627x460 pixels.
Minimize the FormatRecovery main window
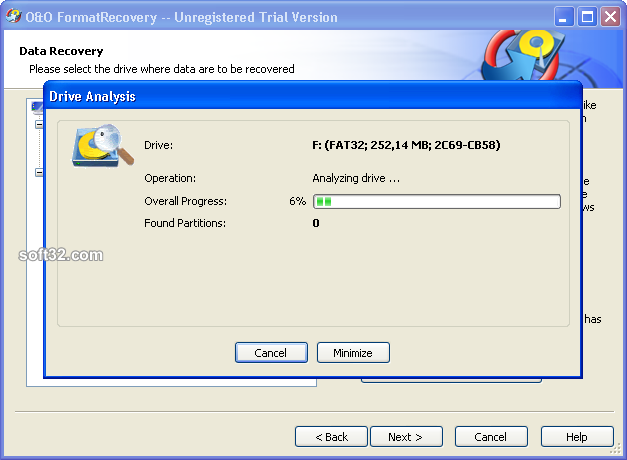564,17
